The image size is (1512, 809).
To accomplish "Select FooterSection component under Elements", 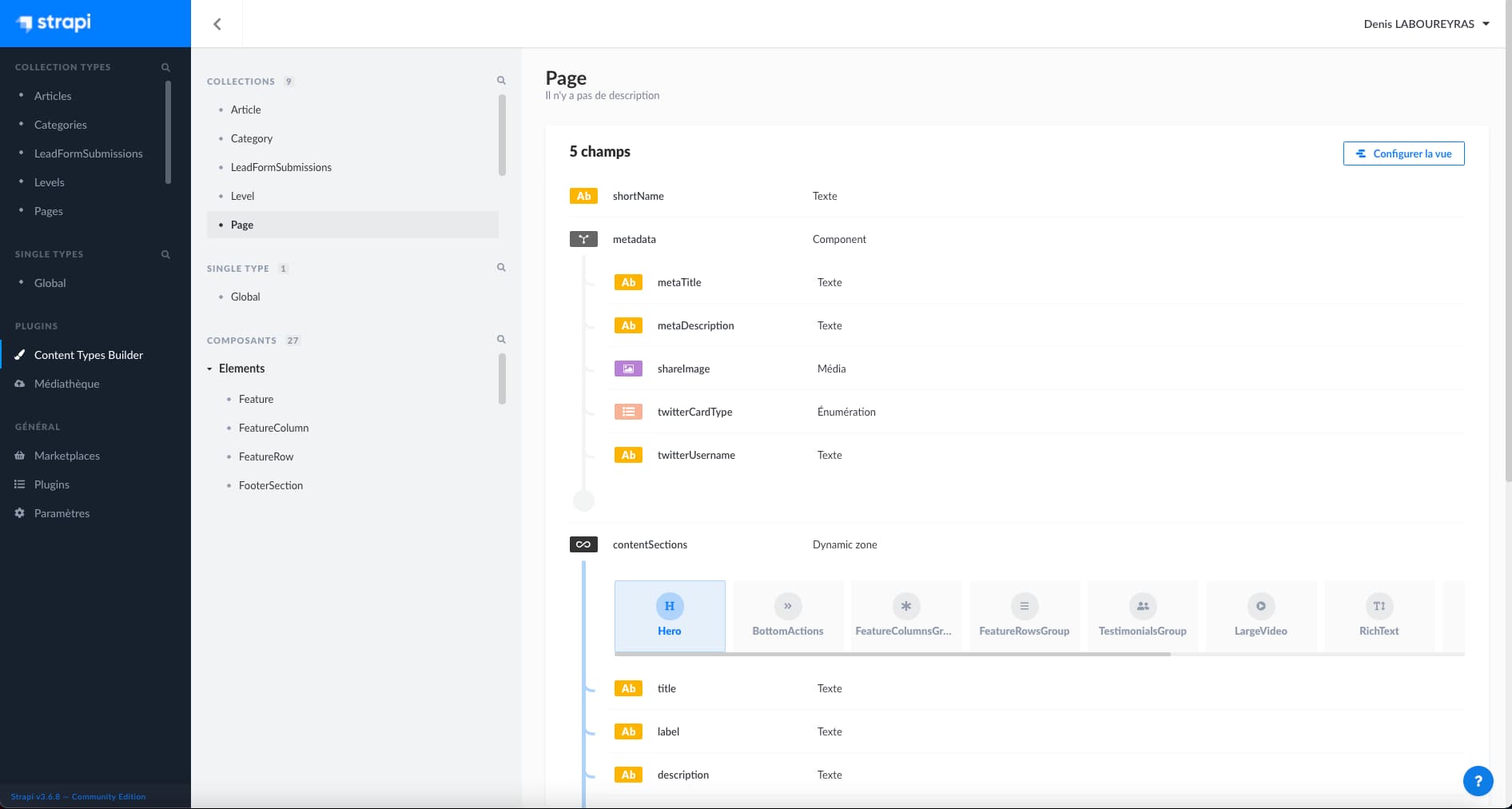I will pyautogui.click(x=271, y=485).
